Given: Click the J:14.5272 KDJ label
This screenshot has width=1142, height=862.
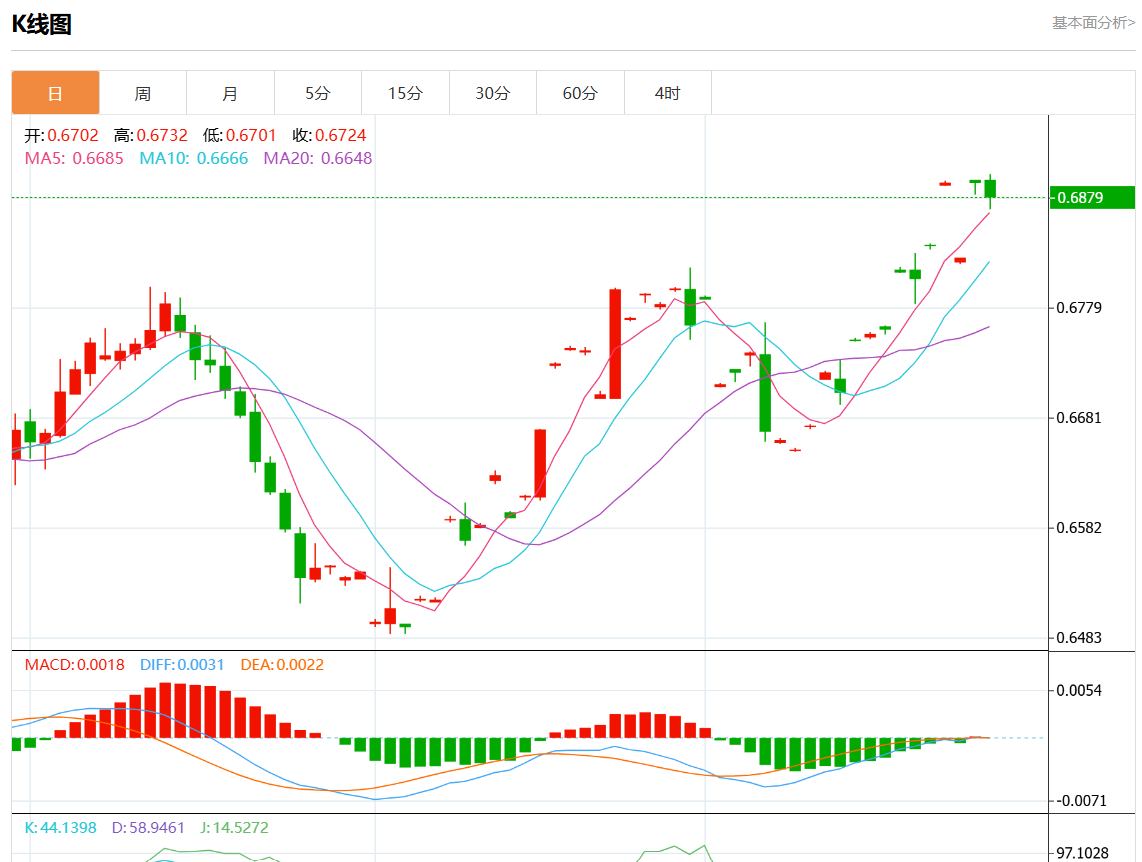Looking at the screenshot, I should (235, 828).
